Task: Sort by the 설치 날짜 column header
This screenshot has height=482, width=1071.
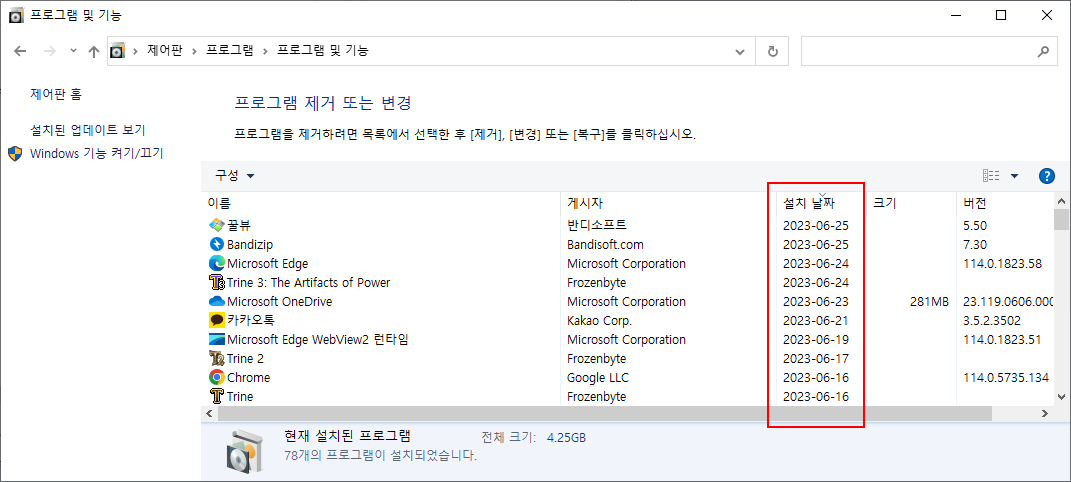Action: coord(820,203)
